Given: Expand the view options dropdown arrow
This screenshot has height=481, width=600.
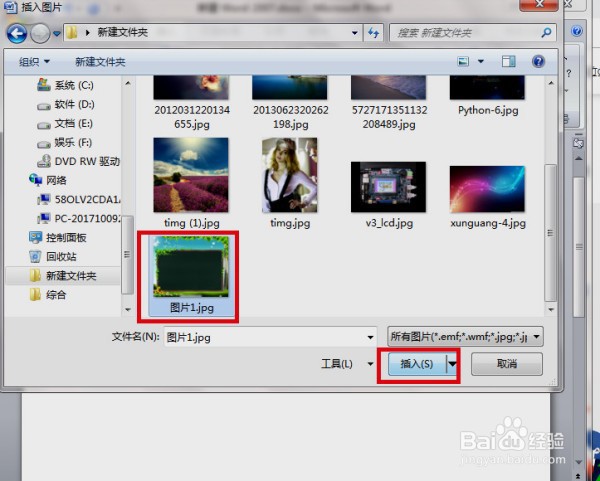Looking at the screenshot, I should pyautogui.click(x=481, y=61).
